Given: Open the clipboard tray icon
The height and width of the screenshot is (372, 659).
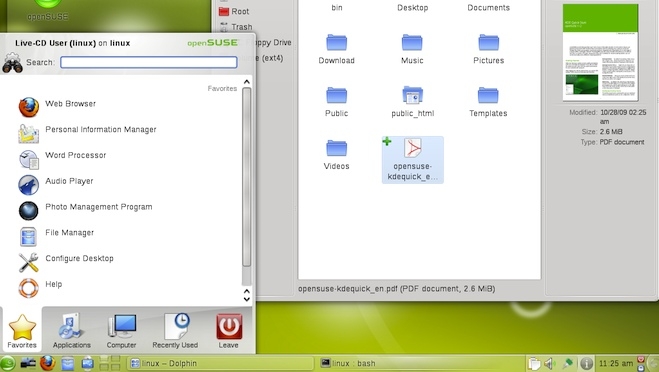Looking at the screenshot, I should 534,364.
